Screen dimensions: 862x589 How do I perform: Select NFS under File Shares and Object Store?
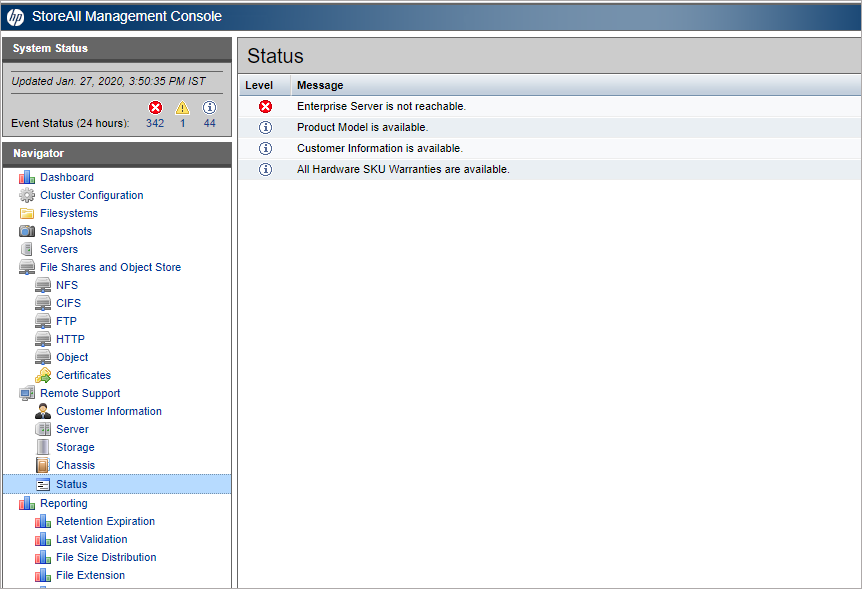[67, 285]
